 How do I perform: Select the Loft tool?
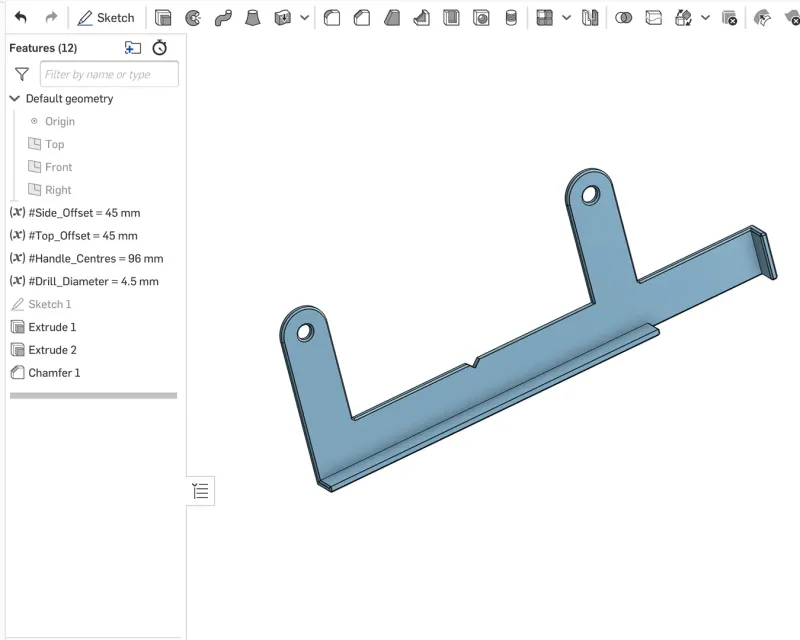click(253, 18)
